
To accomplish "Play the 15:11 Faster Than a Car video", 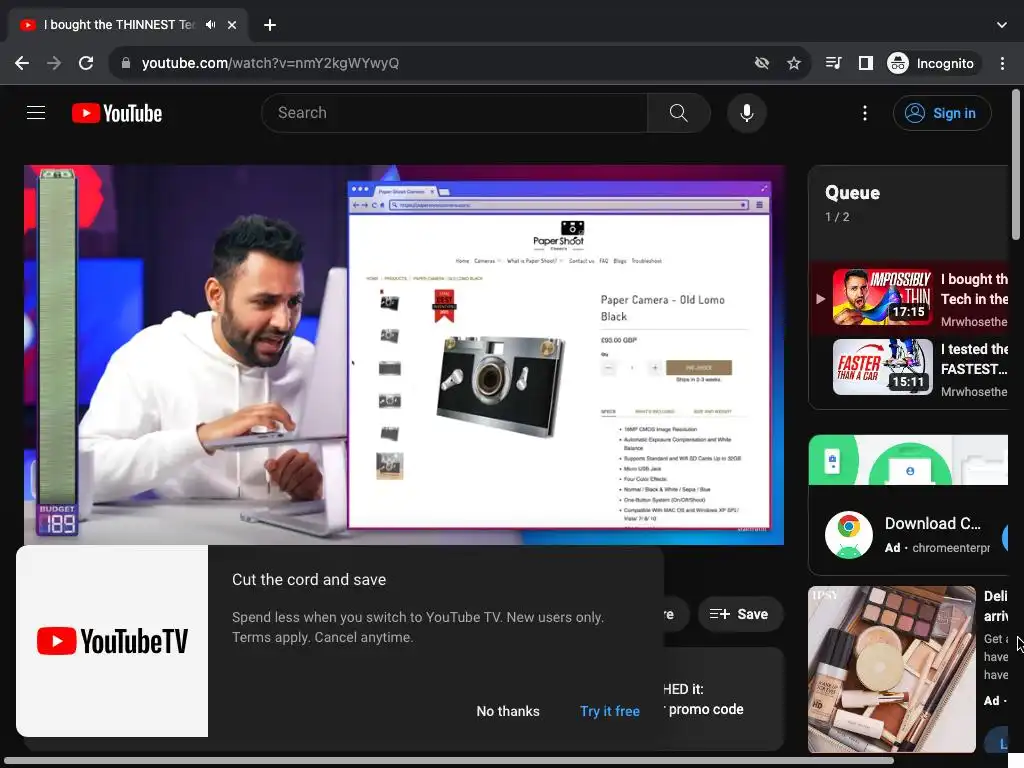I will 882,366.
